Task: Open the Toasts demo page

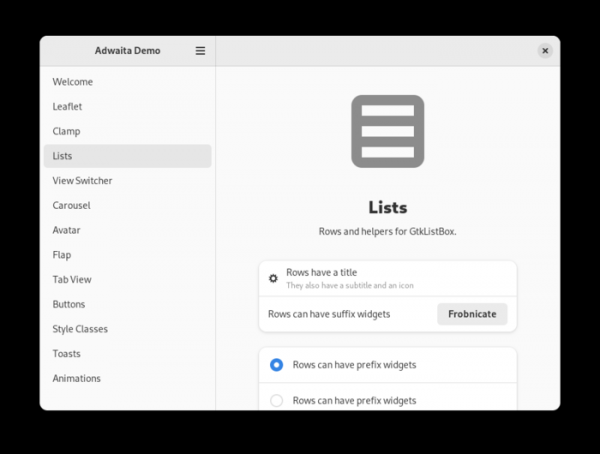Action: (67, 354)
